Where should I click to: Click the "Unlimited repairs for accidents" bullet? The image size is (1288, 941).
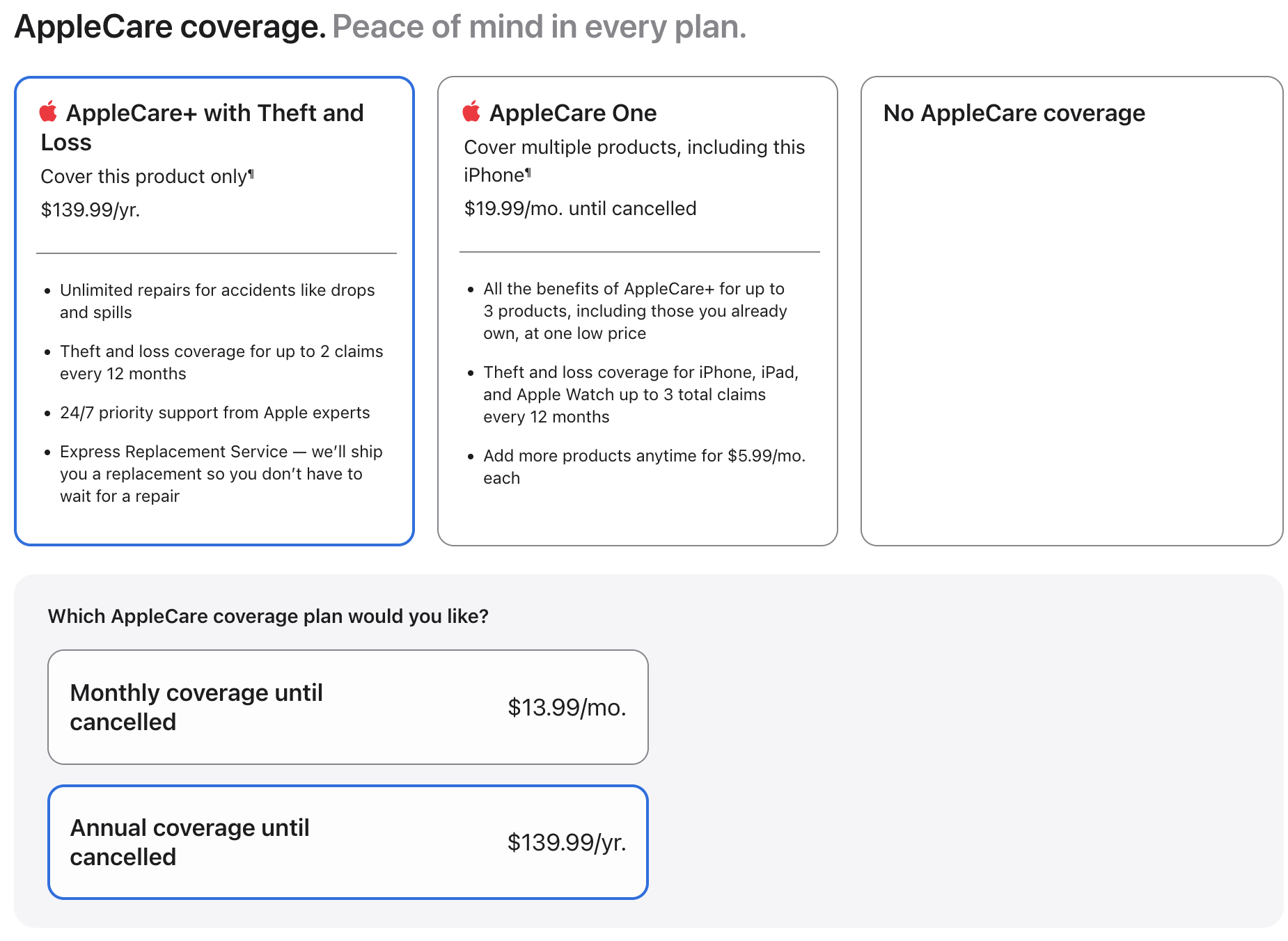click(217, 301)
